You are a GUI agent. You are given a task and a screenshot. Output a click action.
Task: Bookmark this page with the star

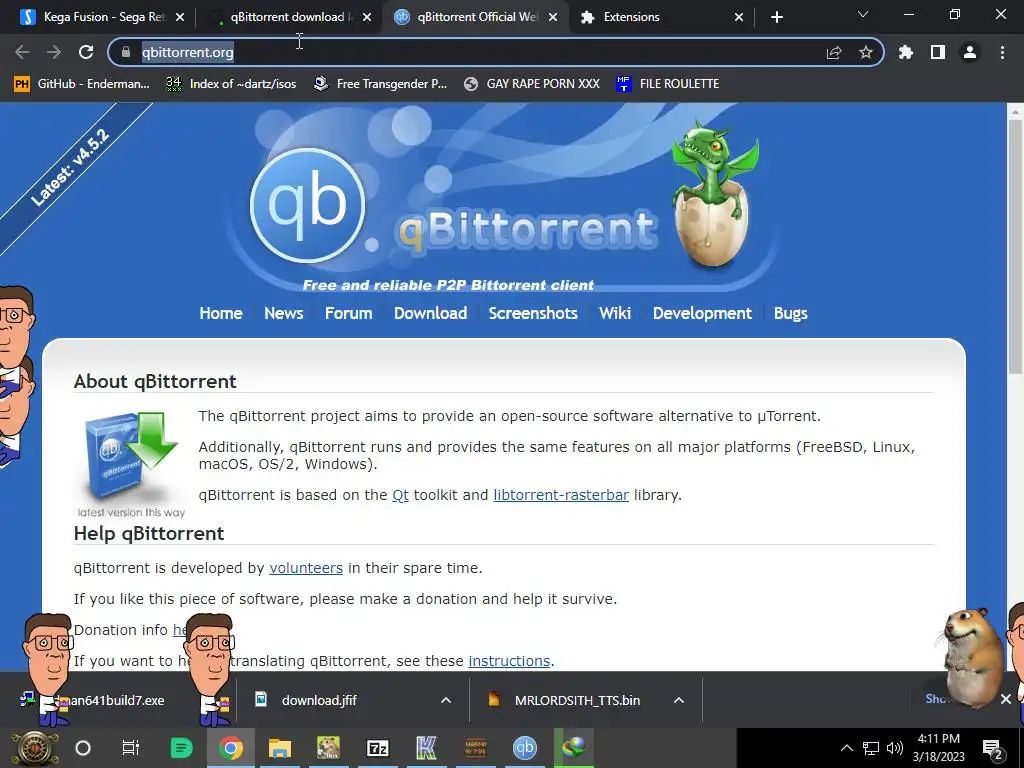tap(865, 52)
